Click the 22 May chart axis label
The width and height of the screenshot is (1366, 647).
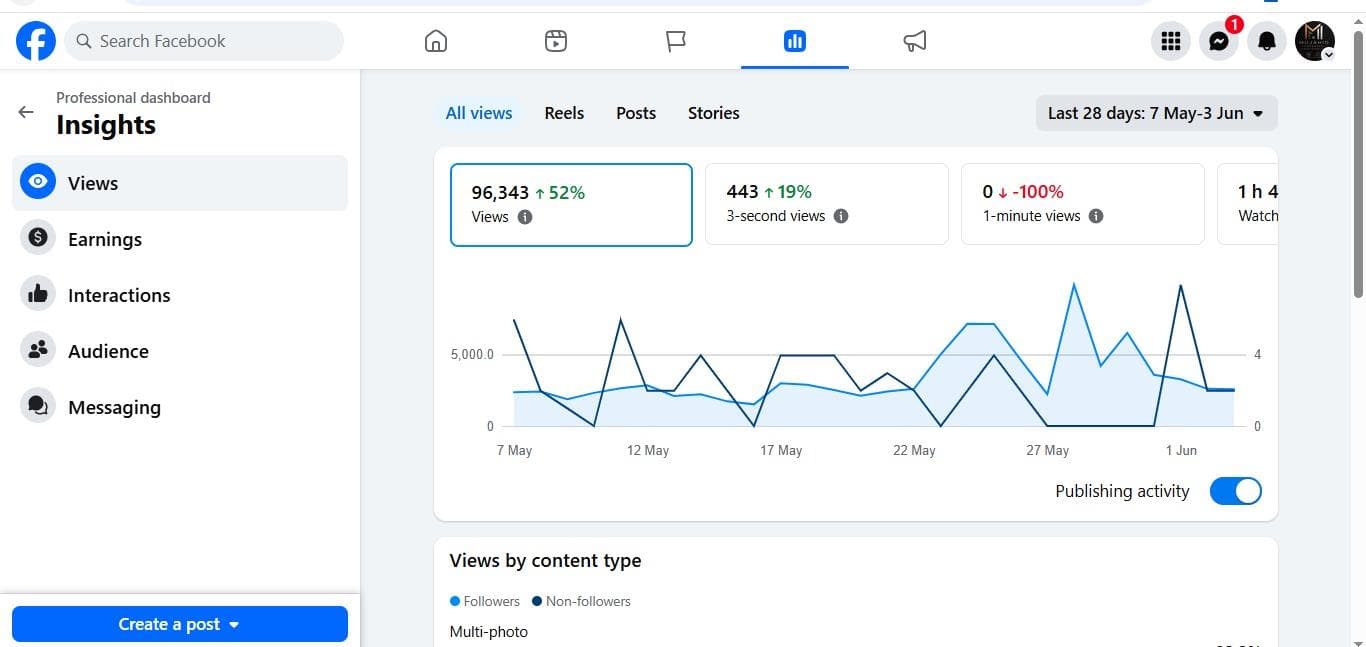(x=914, y=451)
